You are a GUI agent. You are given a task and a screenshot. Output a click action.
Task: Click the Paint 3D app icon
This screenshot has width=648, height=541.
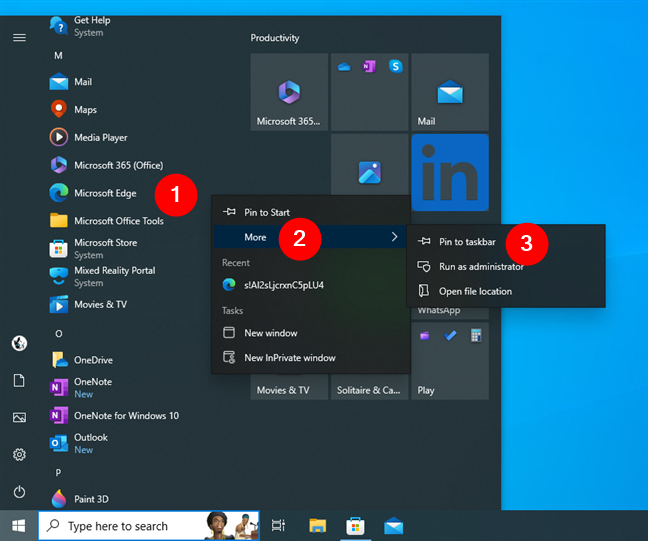tap(58, 498)
